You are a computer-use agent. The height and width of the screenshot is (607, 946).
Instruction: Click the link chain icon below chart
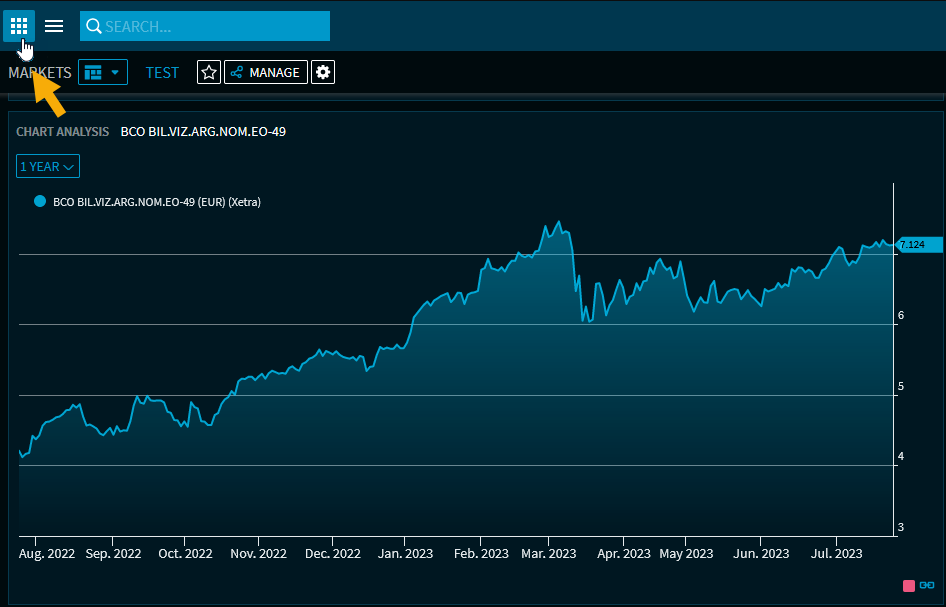pyautogui.click(x=927, y=585)
